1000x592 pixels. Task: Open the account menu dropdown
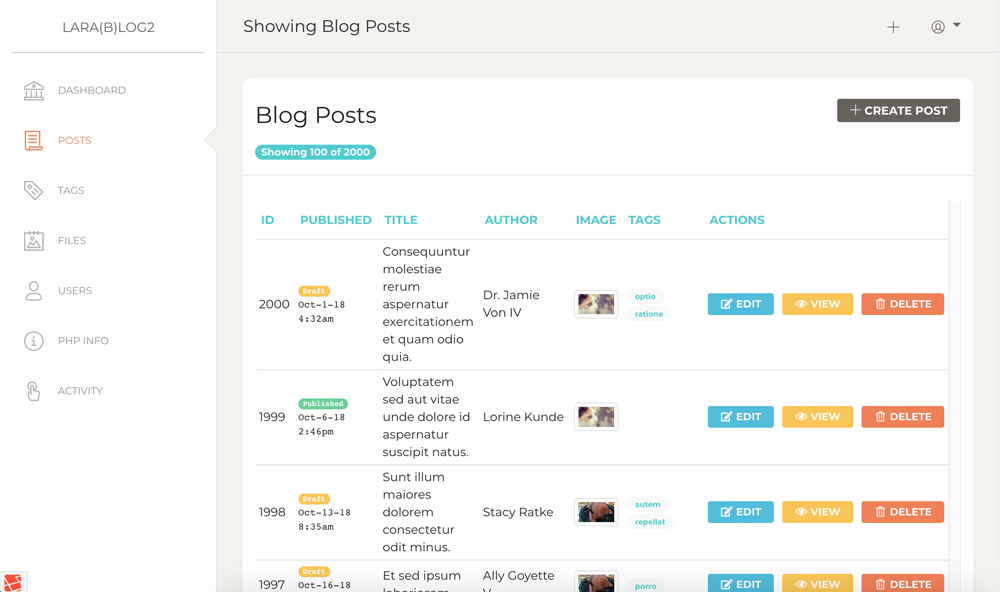(x=944, y=27)
